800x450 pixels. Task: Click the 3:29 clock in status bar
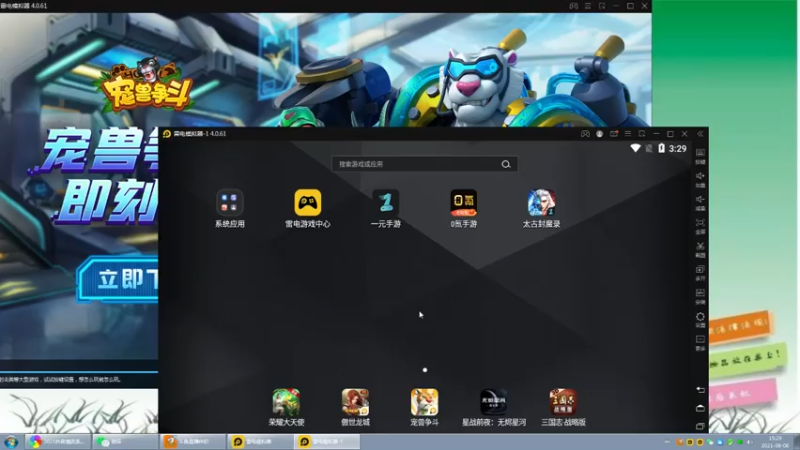[x=678, y=148]
